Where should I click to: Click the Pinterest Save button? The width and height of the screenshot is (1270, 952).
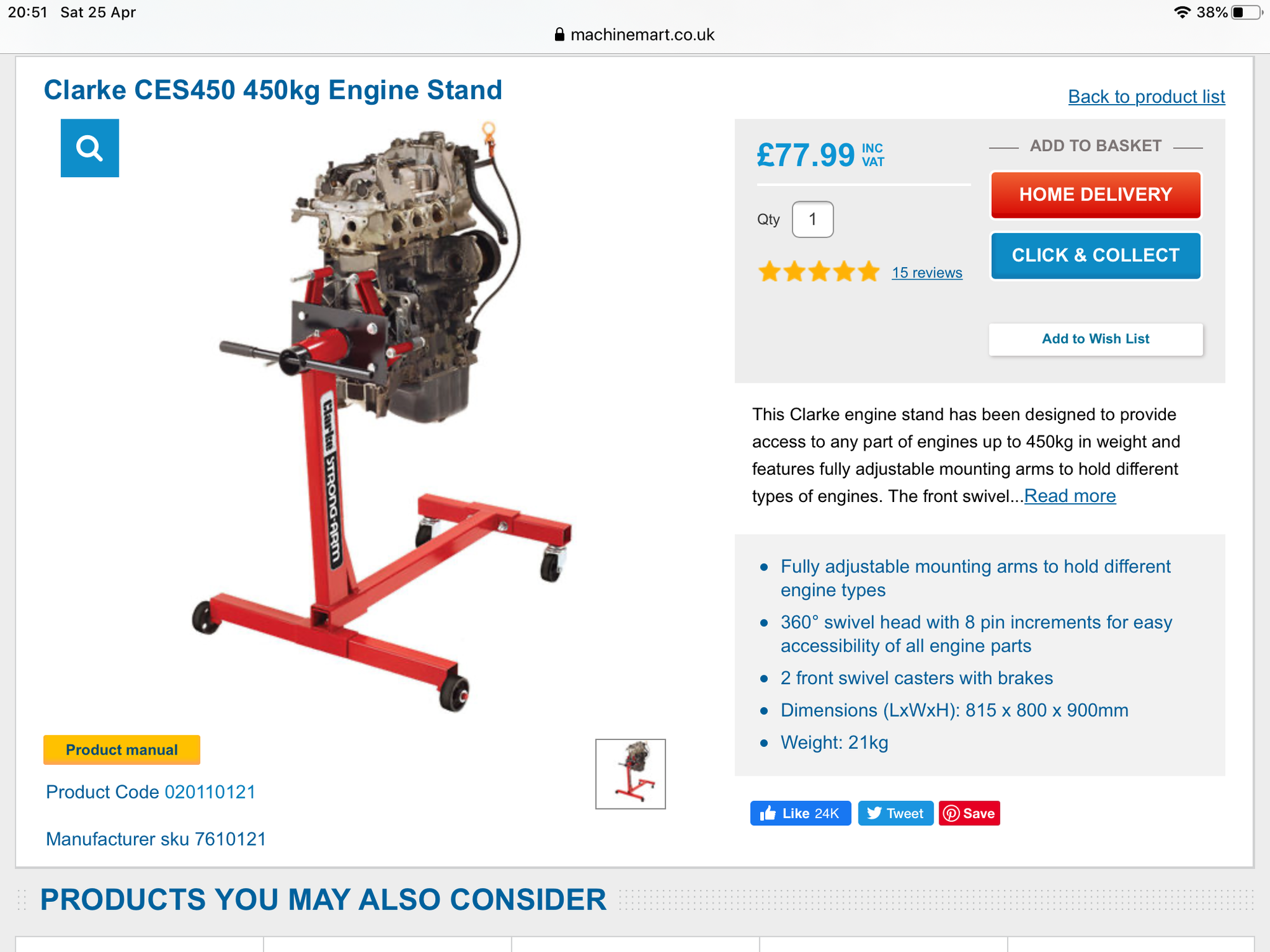click(x=969, y=813)
